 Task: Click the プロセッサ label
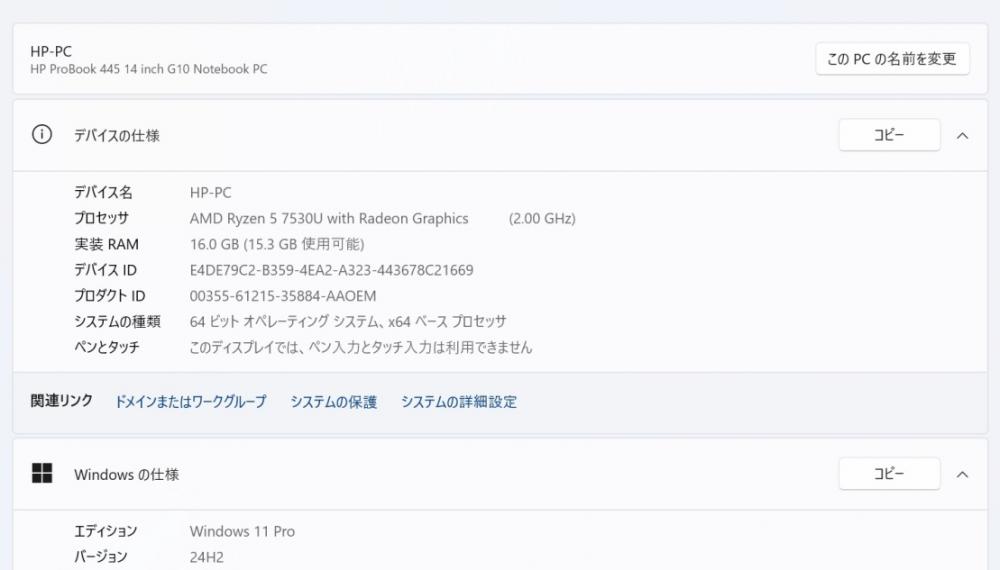pos(101,218)
